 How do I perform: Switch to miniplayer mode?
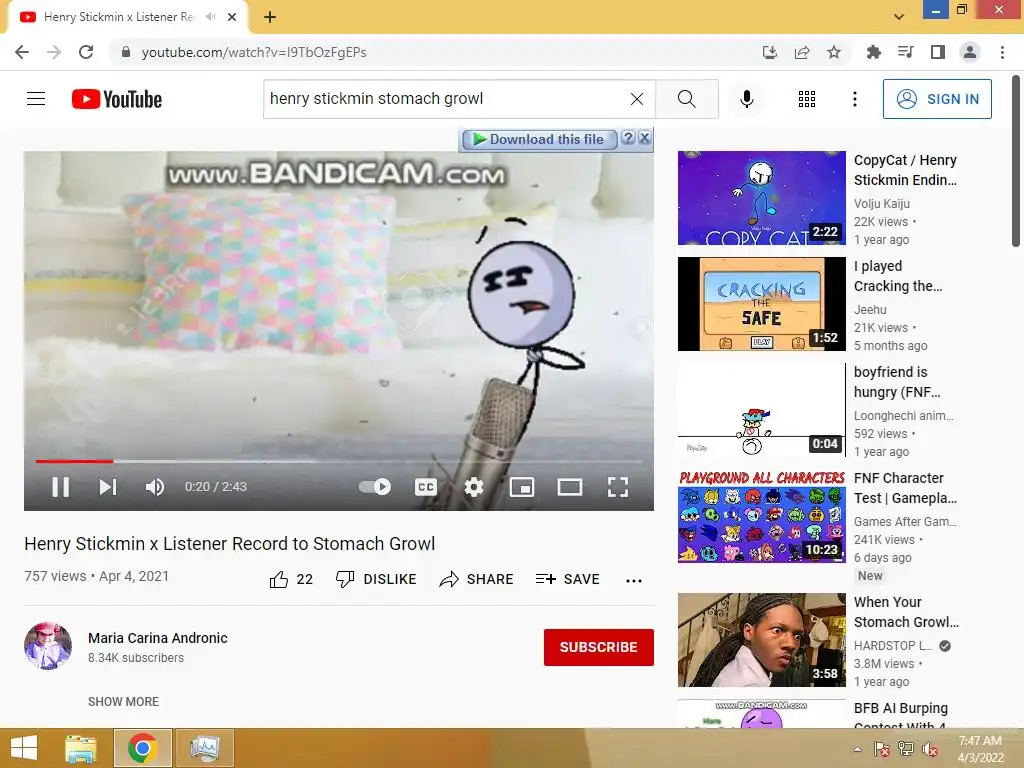522,487
